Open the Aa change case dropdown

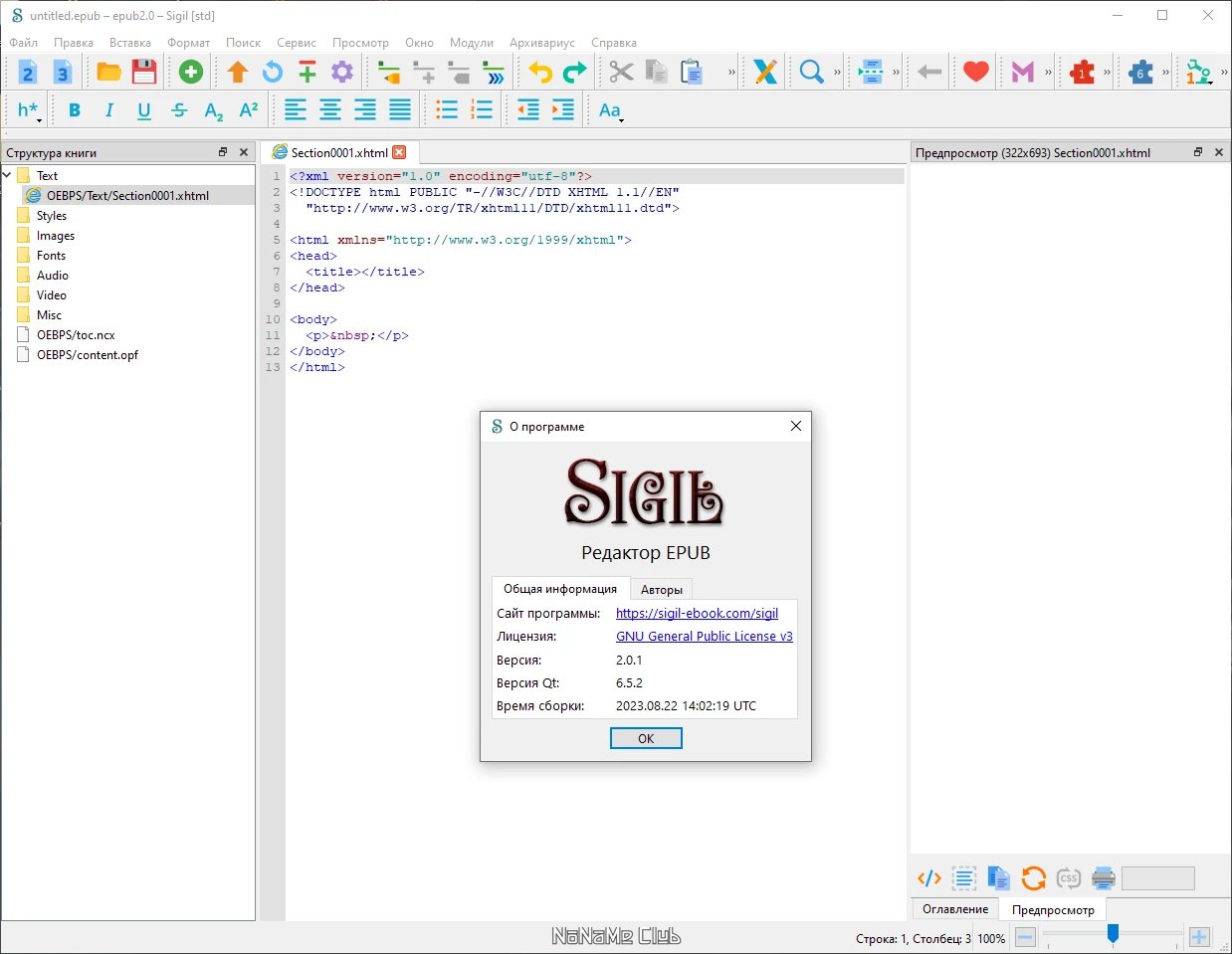612,110
